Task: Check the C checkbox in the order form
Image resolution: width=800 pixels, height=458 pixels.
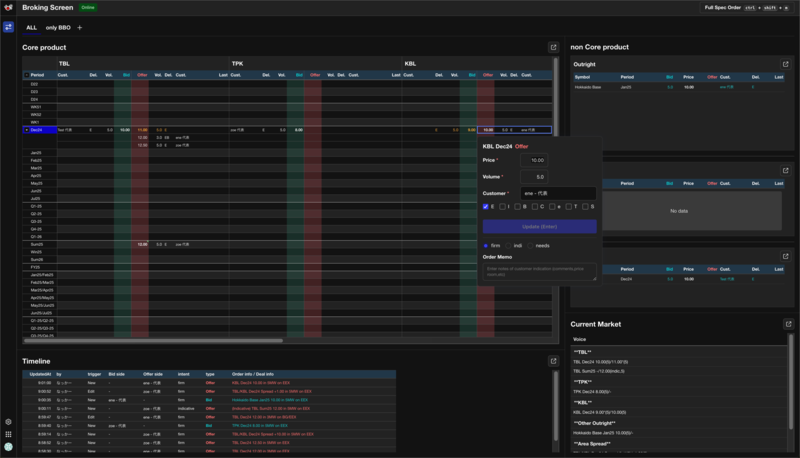Action: click(535, 207)
